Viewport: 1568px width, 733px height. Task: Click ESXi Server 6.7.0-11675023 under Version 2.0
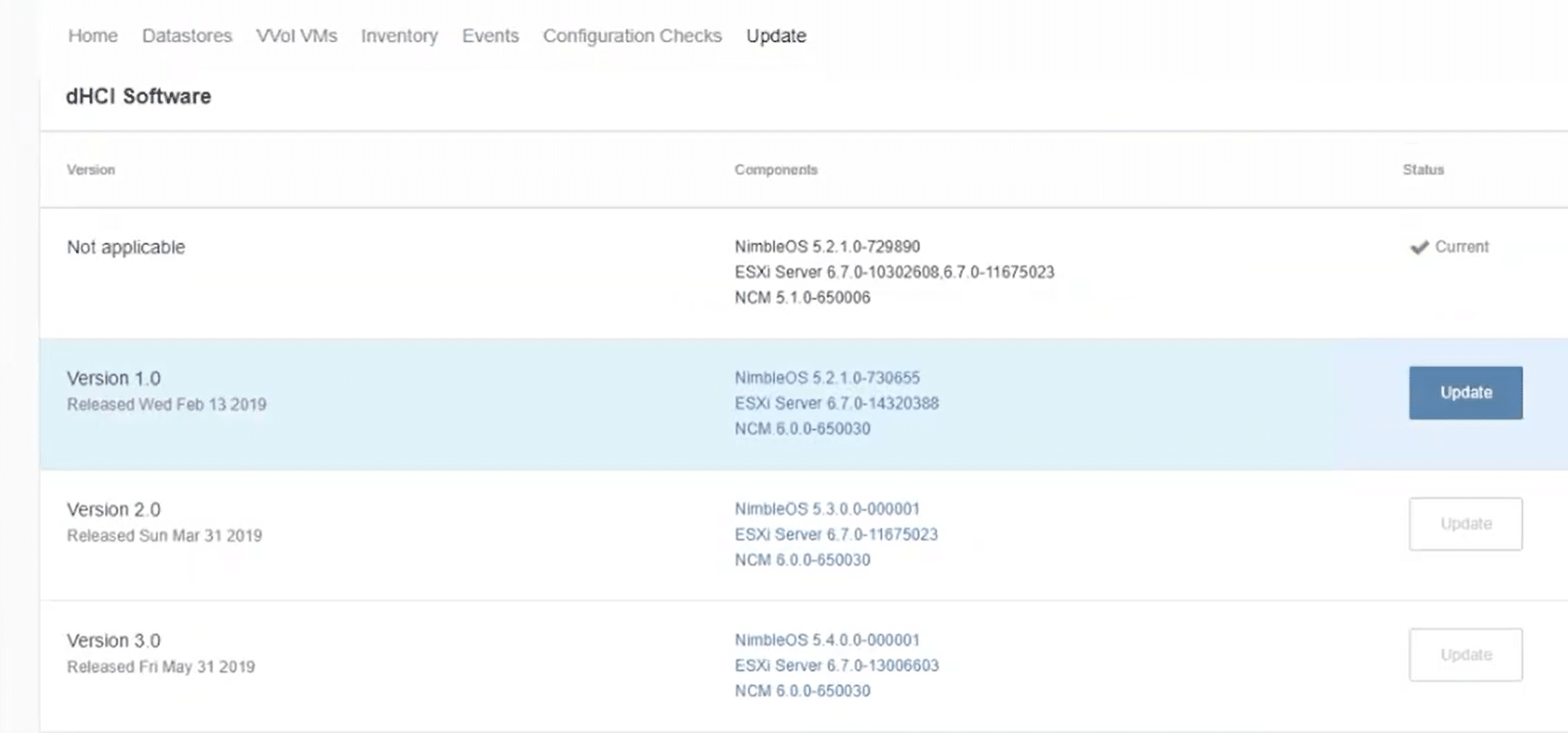coord(836,535)
